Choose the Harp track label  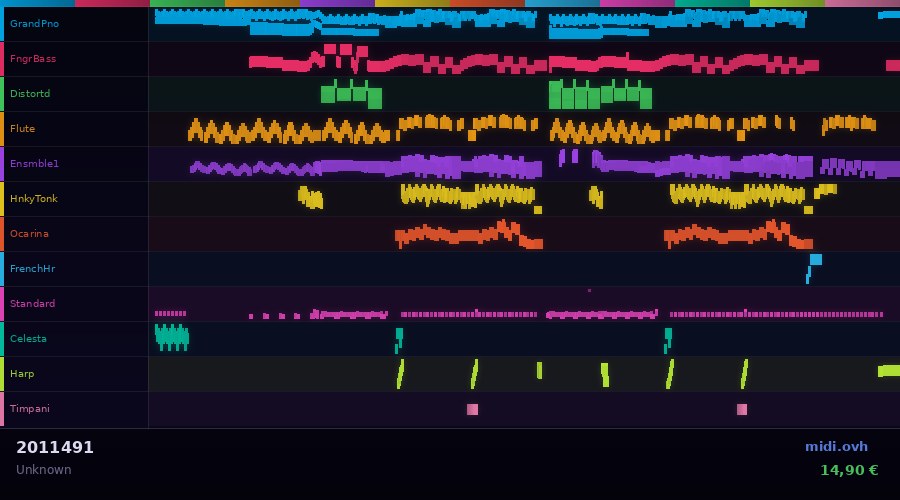[x=22, y=374]
